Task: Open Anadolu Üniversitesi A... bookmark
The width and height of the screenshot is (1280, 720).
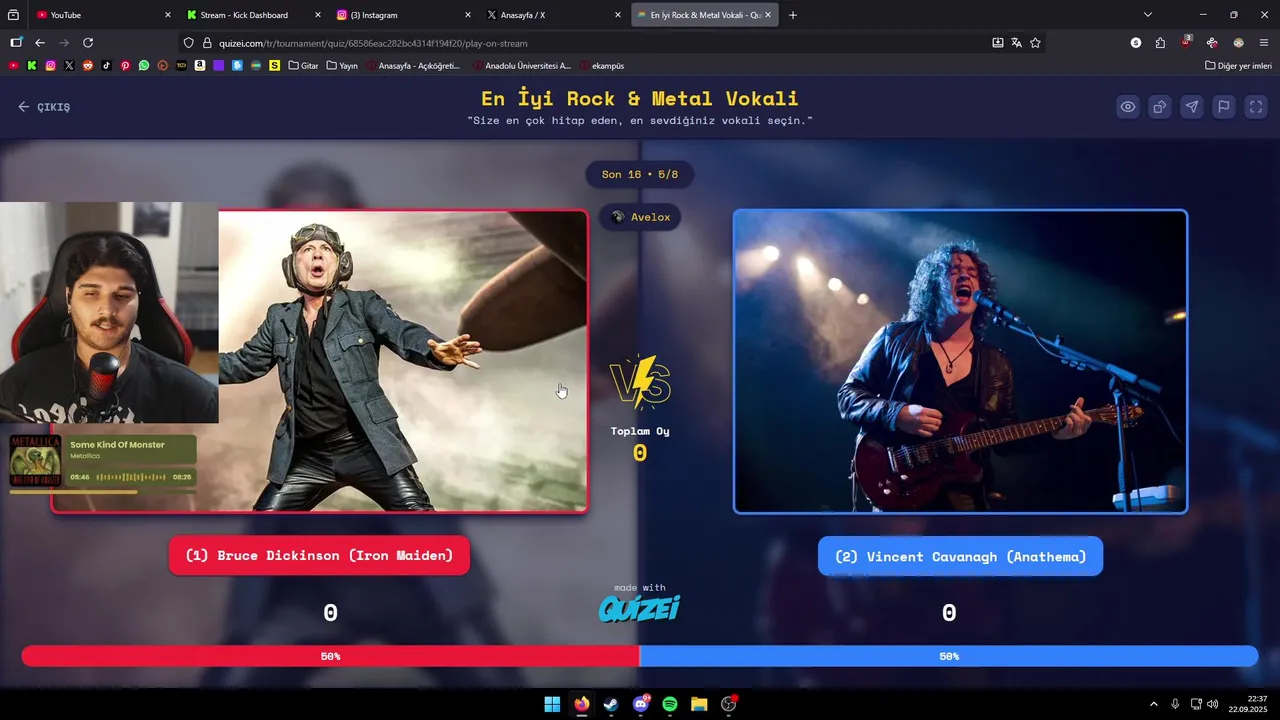Action: 521,65
